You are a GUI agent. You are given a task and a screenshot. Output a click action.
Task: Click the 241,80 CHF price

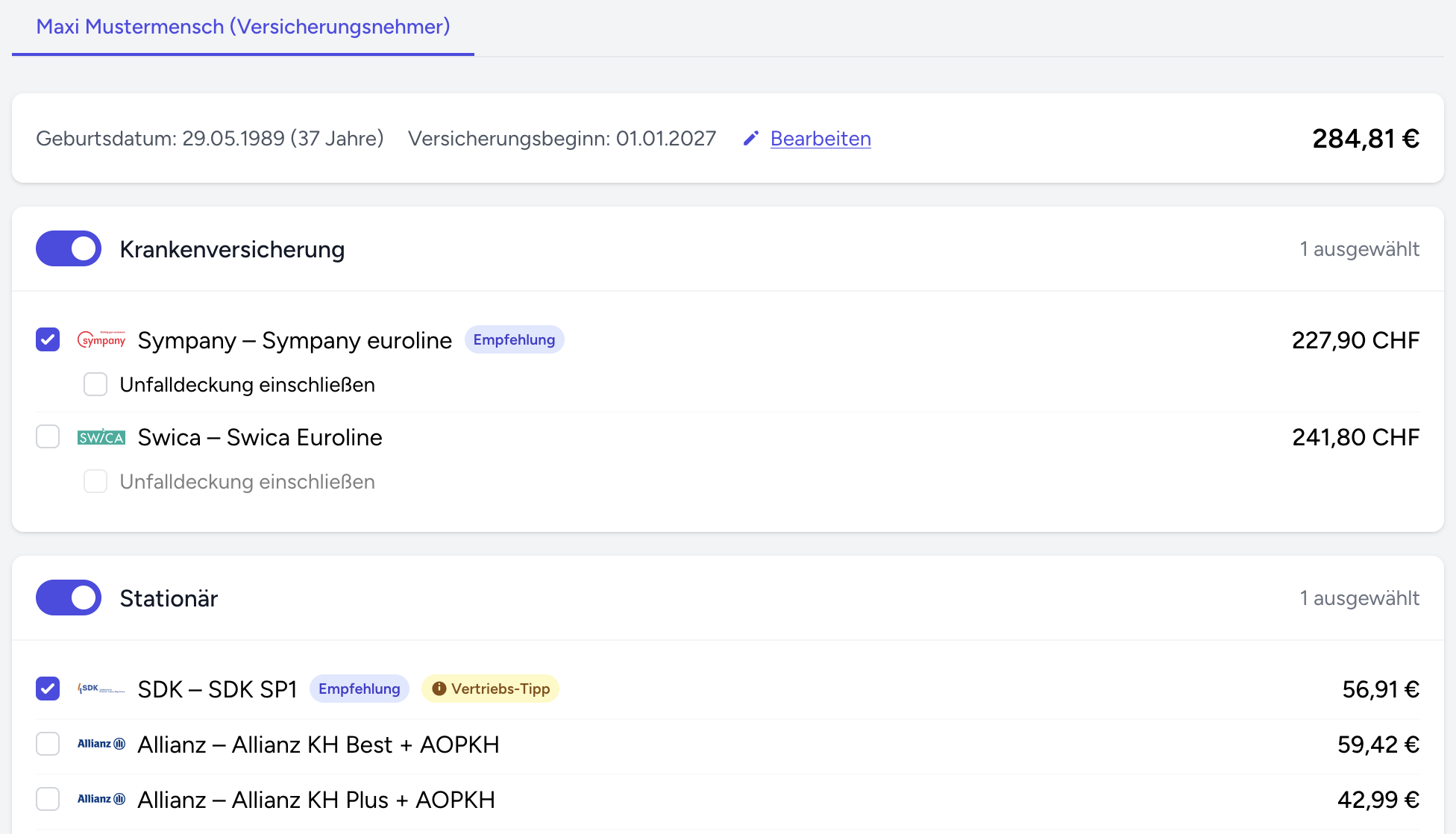[x=1355, y=437]
